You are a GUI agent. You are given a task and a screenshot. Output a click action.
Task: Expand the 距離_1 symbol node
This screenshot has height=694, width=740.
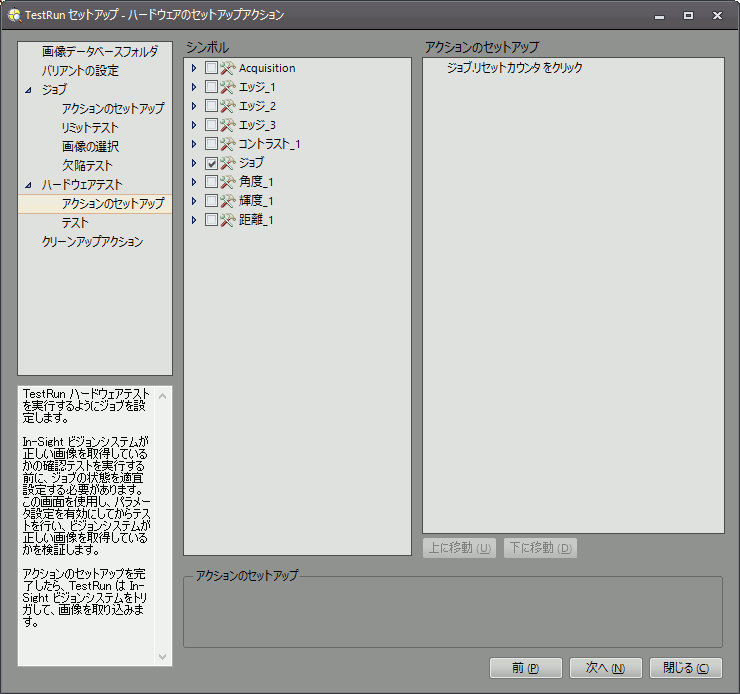[x=194, y=220]
